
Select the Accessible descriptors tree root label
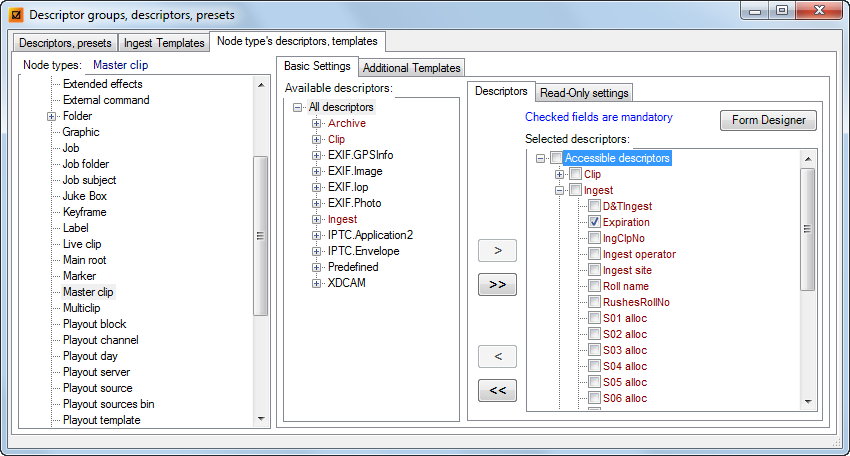point(617,158)
